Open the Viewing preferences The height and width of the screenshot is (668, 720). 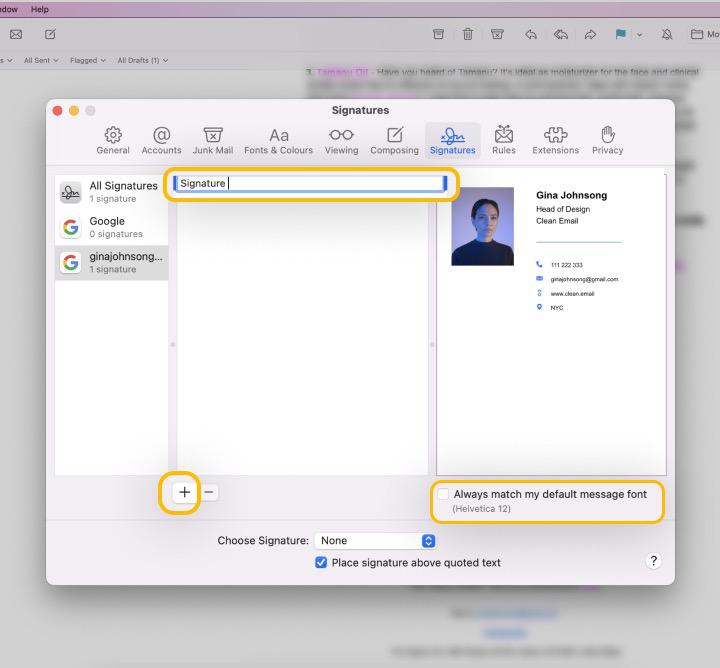click(x=341, y=140)
